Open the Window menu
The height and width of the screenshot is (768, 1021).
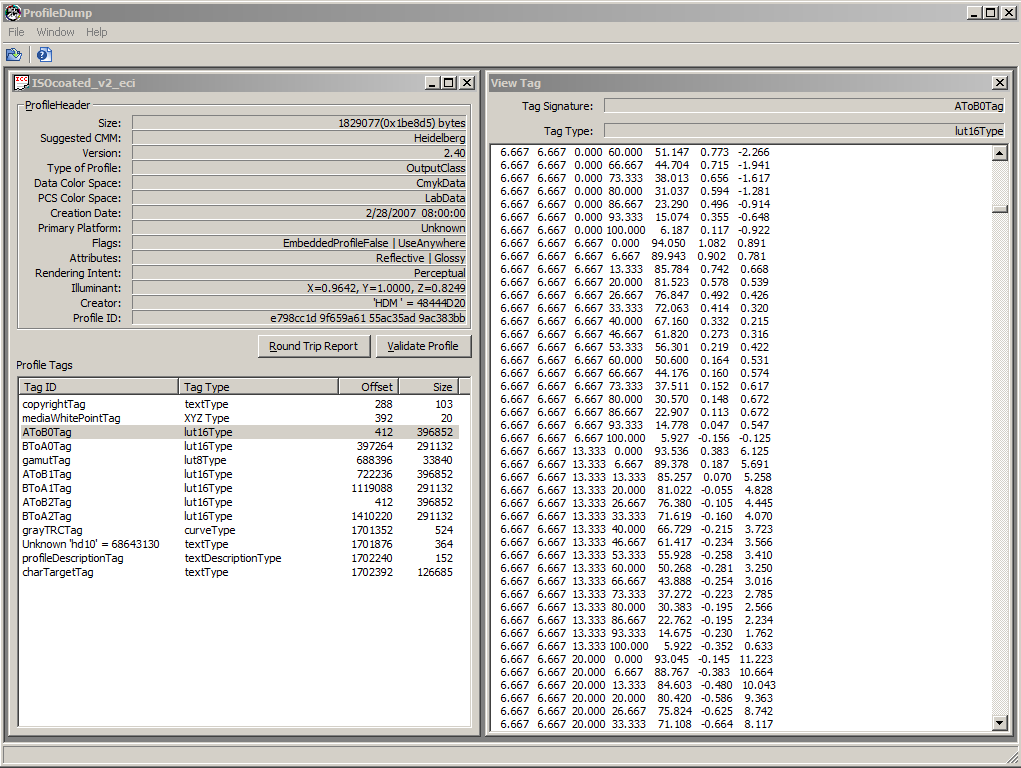[x=55, y=32]
